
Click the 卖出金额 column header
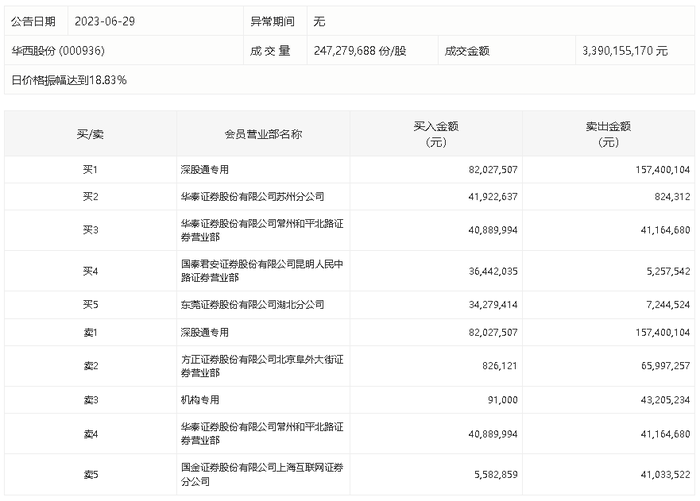click(608, 134)
